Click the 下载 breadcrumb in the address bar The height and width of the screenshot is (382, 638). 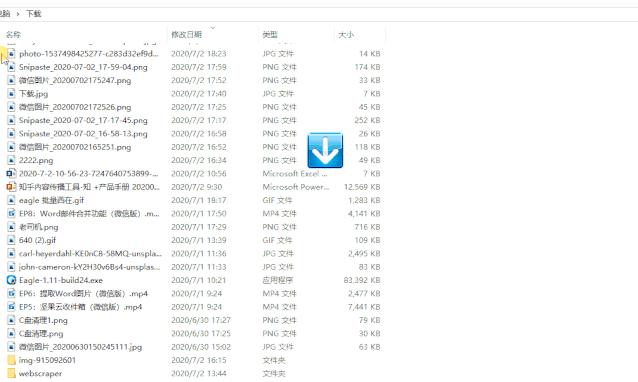(34, 14)
